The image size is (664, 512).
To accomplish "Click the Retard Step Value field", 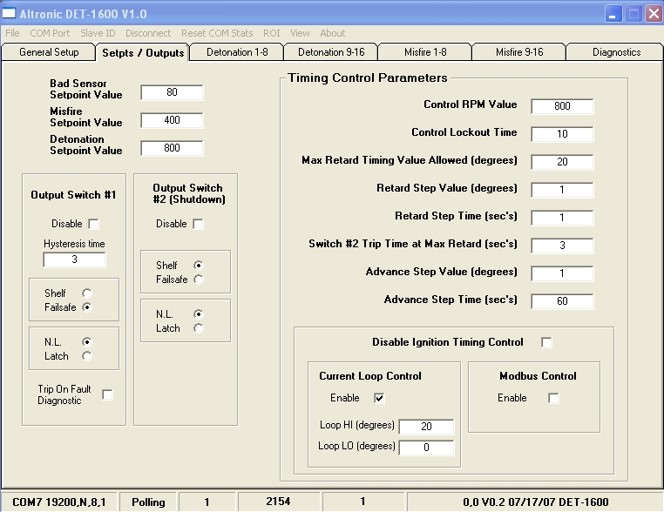I will tap(562, 190).
